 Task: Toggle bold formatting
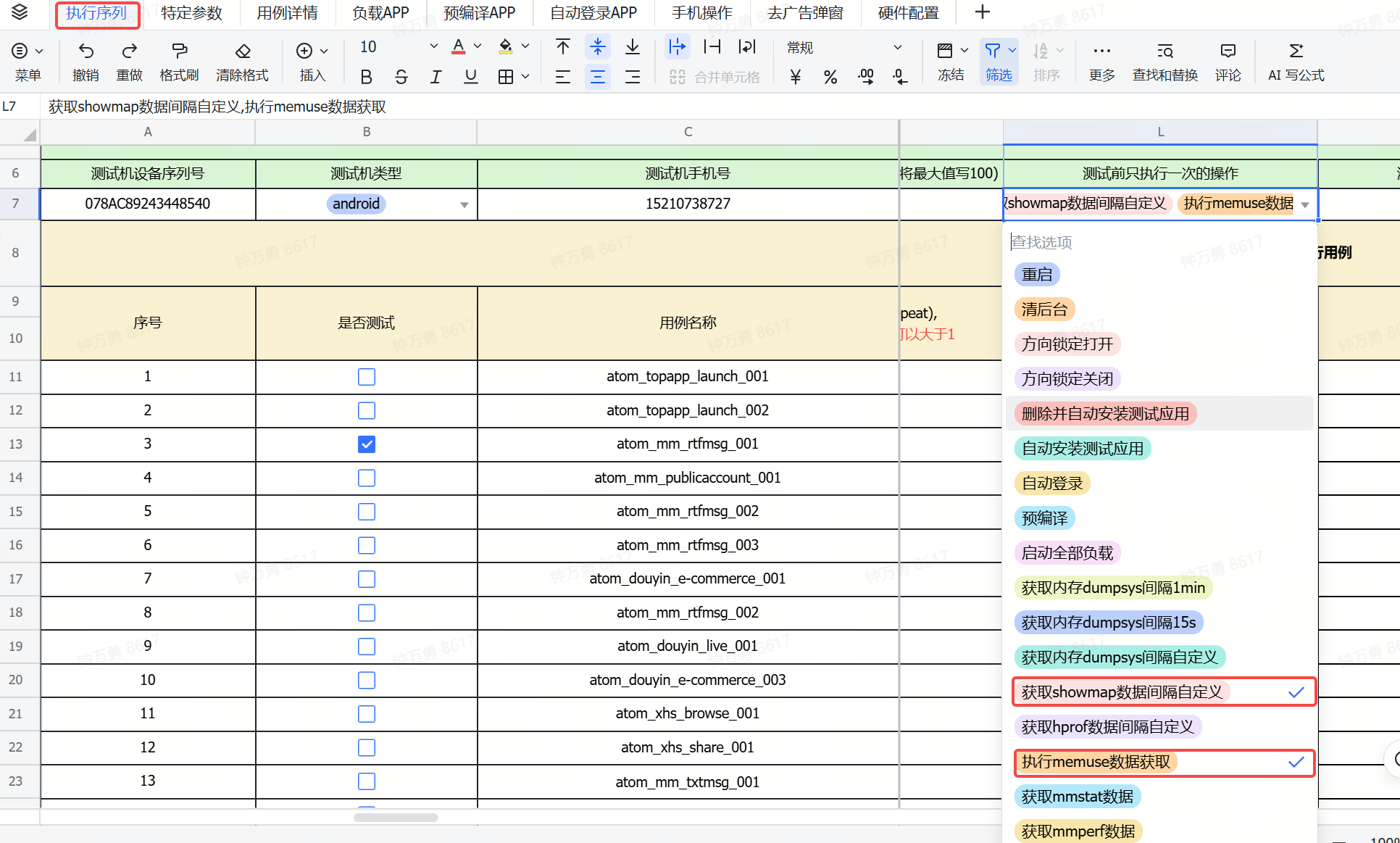(x=367, y=76)
